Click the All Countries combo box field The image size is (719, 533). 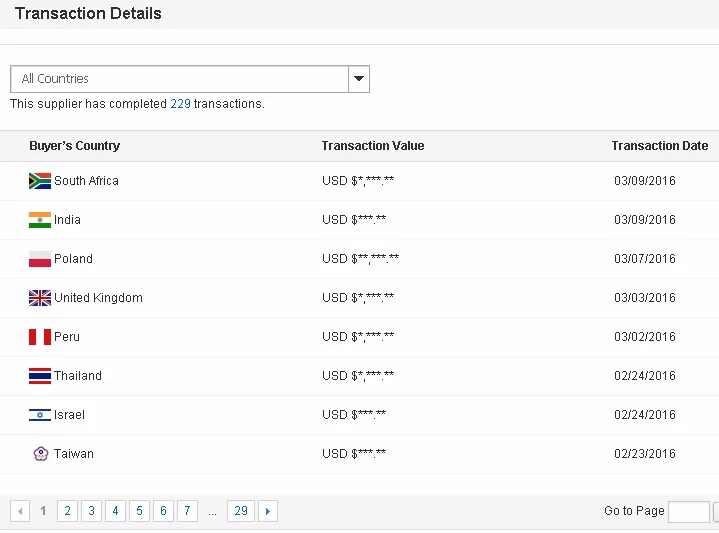(x=180, y=79)
